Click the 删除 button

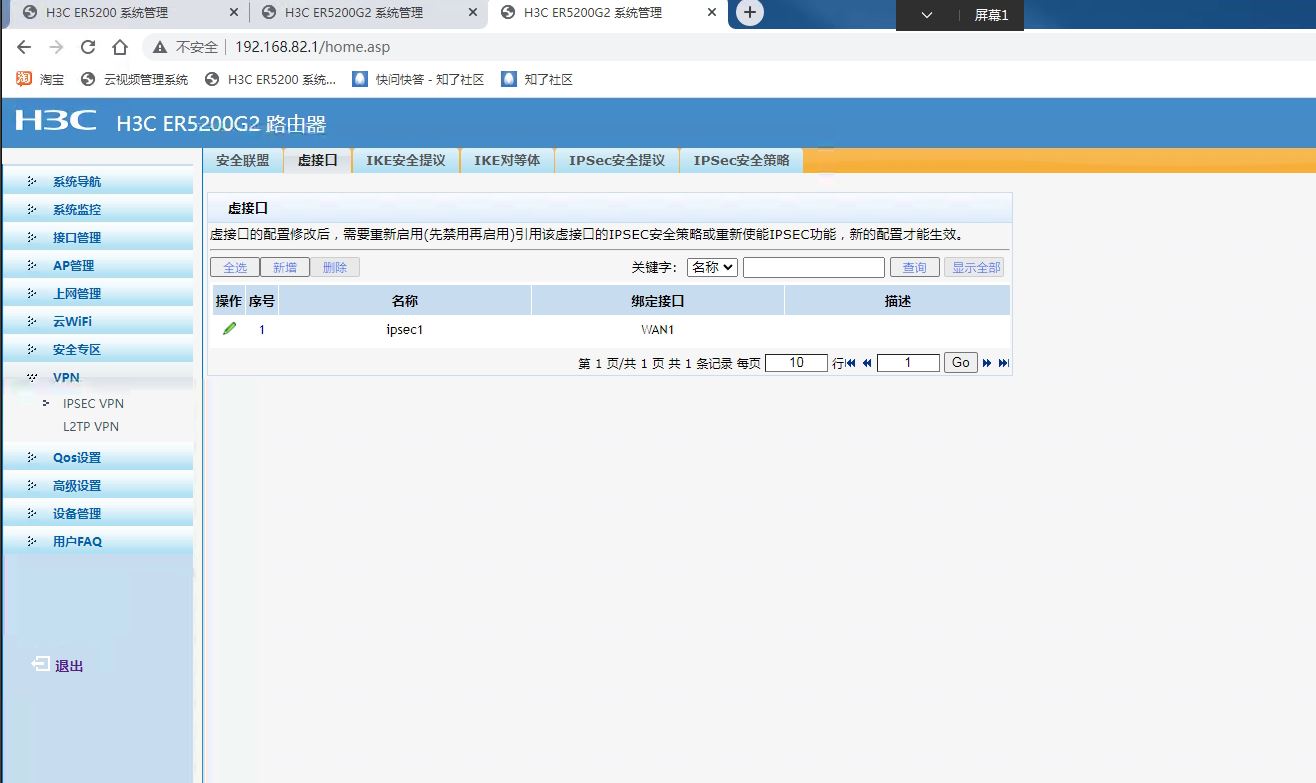click(335, 267)
